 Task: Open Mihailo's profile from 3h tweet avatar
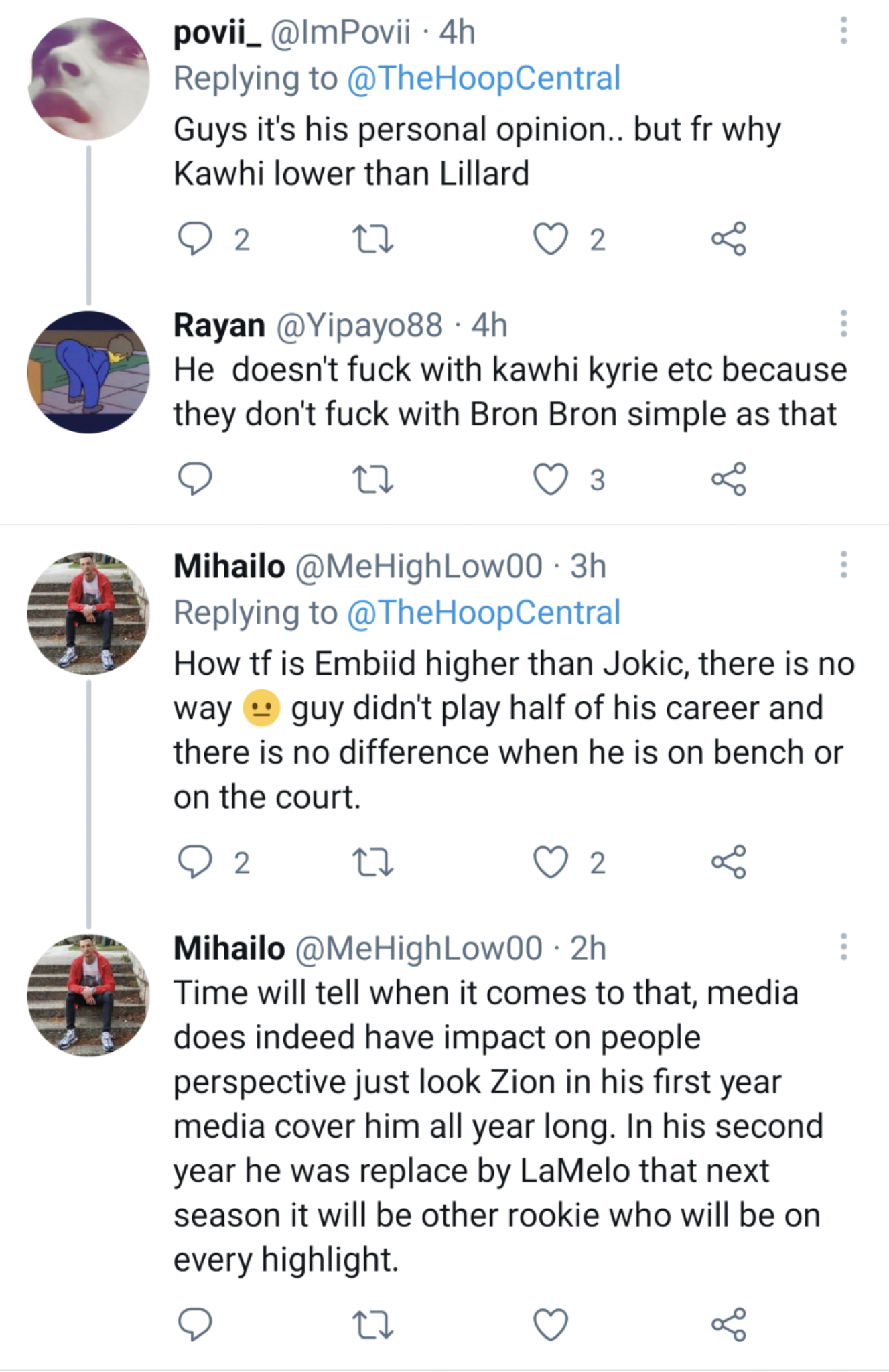[x=88, y=613]
